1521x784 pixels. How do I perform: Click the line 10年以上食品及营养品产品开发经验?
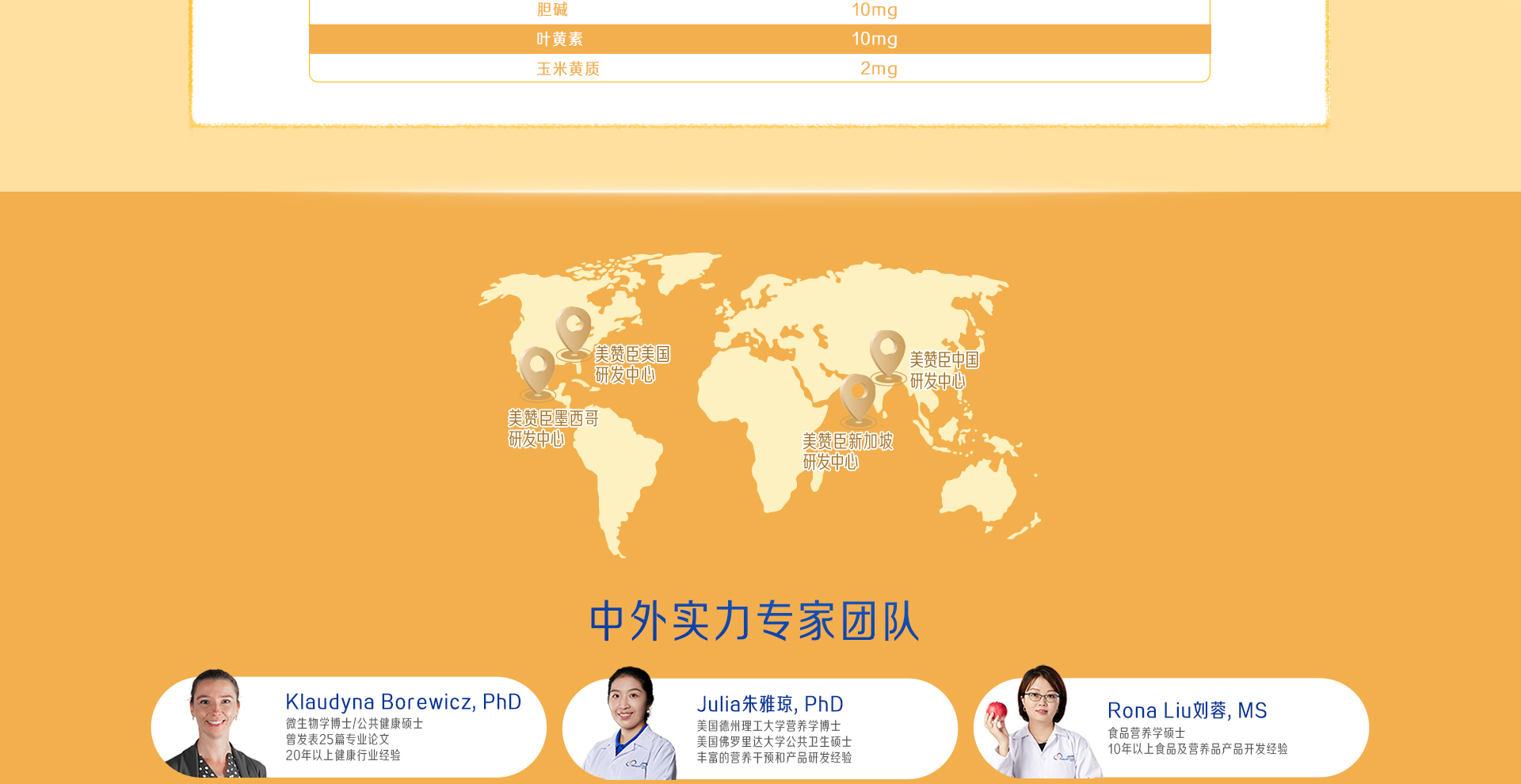click(1198, 749)
